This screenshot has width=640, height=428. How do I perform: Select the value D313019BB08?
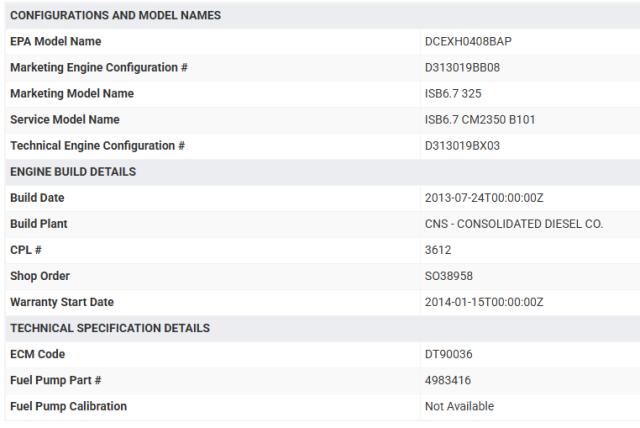(462, 68)
